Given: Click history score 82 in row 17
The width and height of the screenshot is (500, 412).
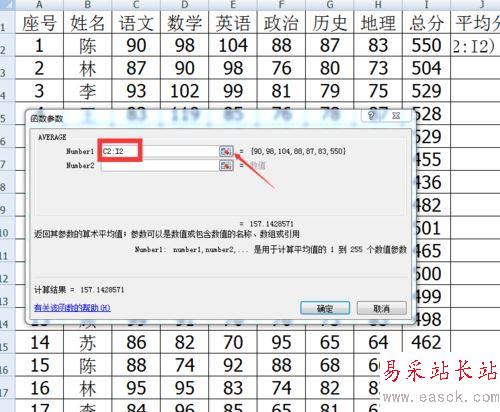Looking at the screenshot, I should 330,388.
